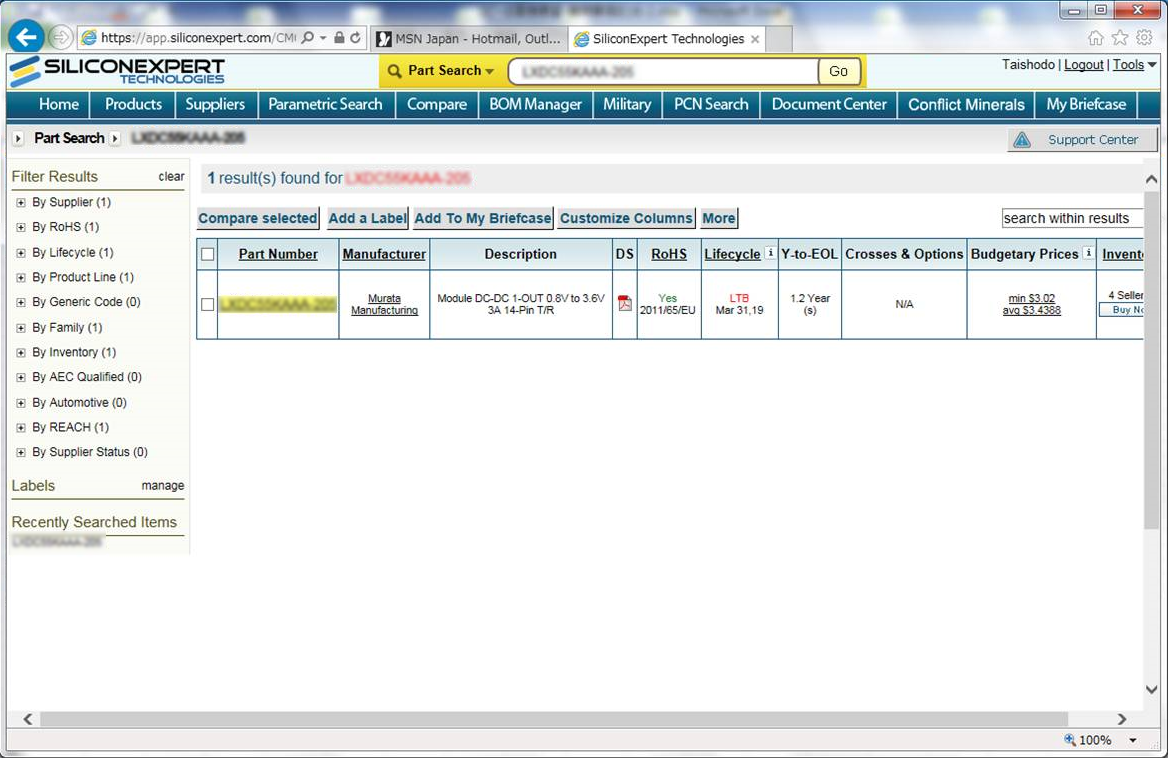Screen dimensions: 1168x758
Task: Open the PCN Search menu
Action: tap(711, 104)
